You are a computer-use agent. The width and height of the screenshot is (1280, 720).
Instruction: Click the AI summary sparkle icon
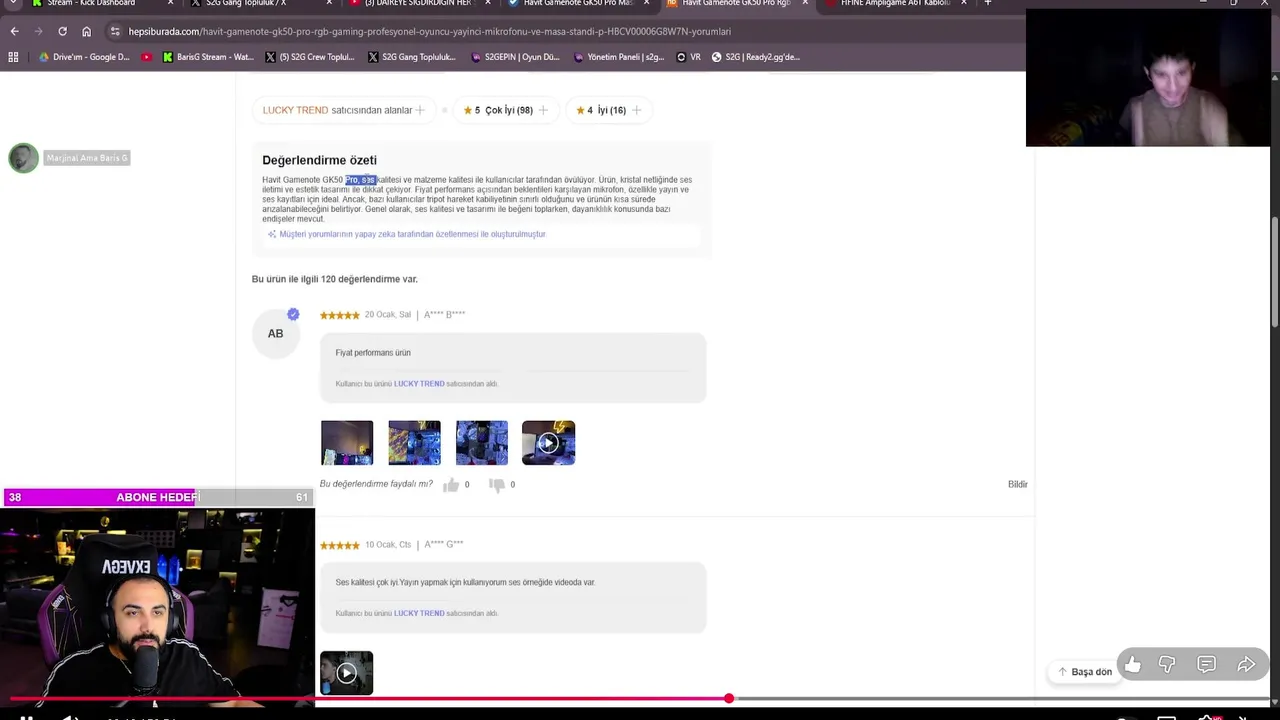coord(271,234)
